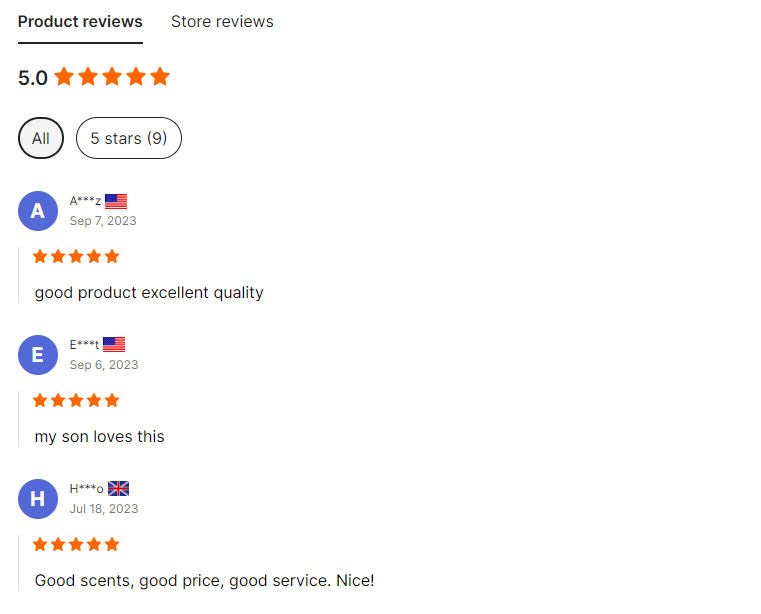
Task: Click the five stars on H***o's review
Action: click(x=76, y=544)
